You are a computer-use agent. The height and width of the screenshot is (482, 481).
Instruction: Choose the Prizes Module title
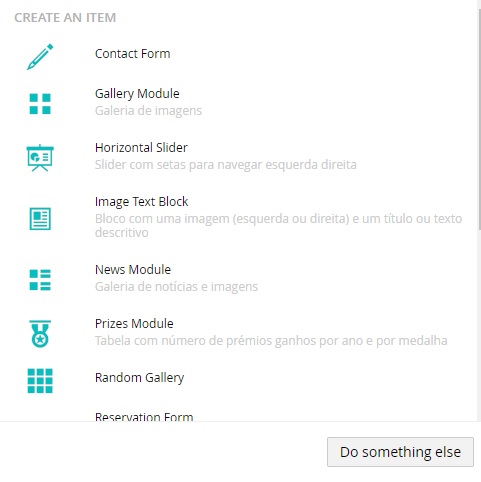tap(134, 324)
